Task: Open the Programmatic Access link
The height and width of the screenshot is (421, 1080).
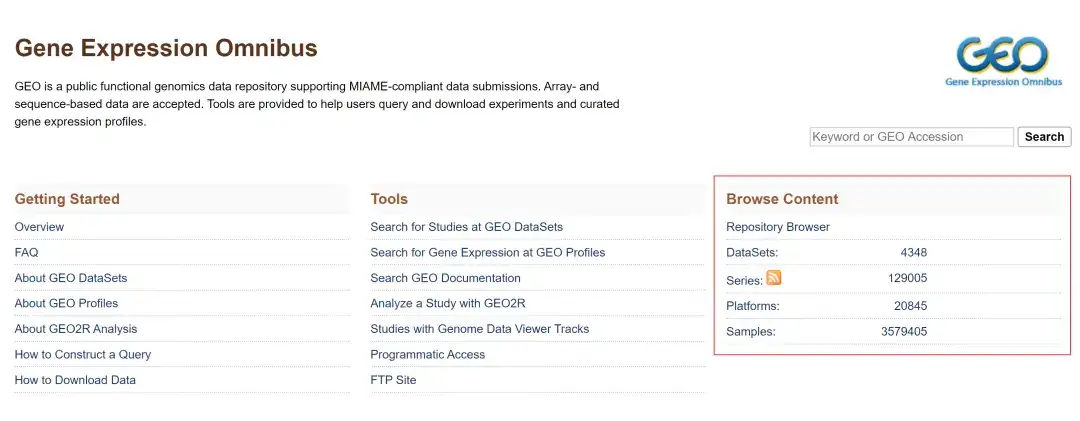Action: pos(428,355)
